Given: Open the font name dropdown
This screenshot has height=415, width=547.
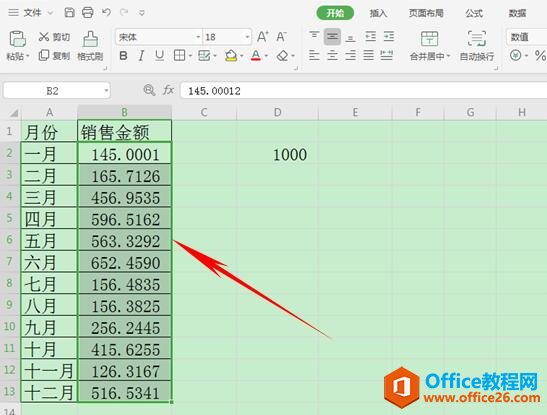Looking at the screenshot, I should pos(198,37).
